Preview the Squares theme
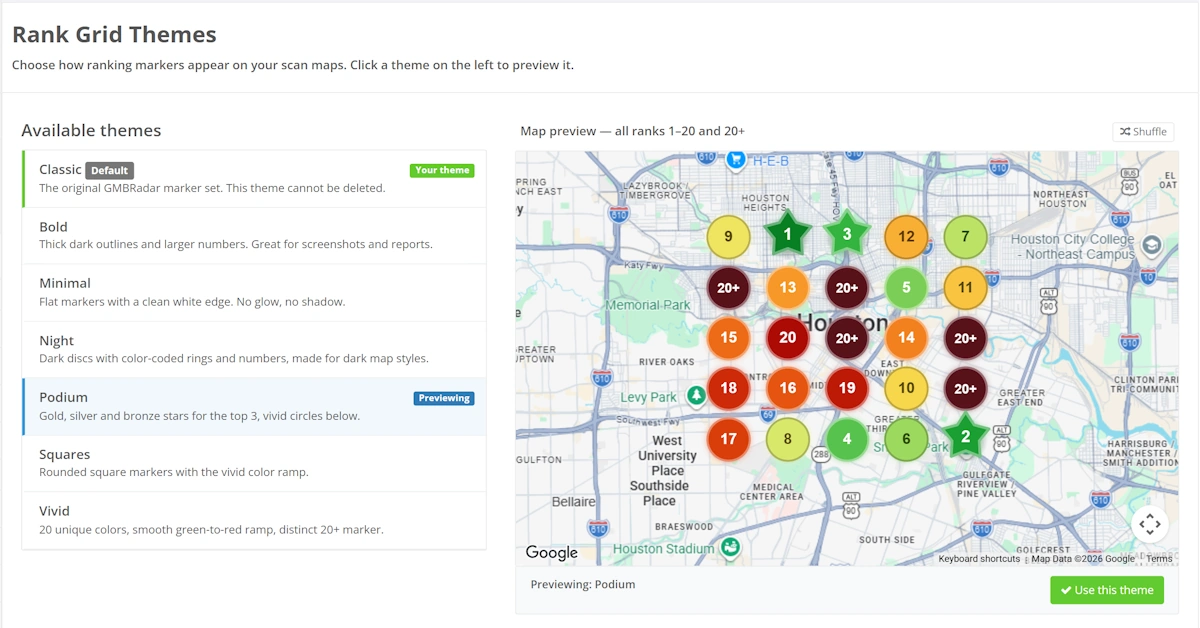The height and width of the screenshot is (628, 1200). coord(255,463)
